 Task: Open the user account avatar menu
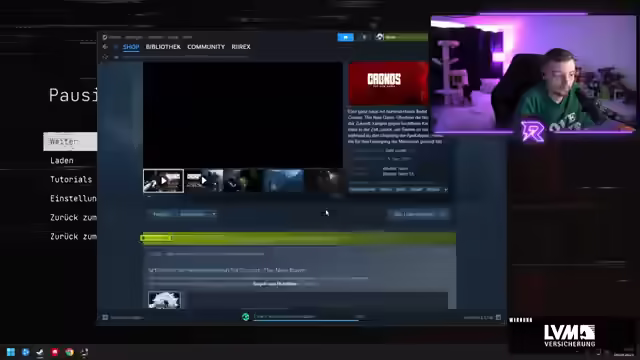[x=380, y=37]
